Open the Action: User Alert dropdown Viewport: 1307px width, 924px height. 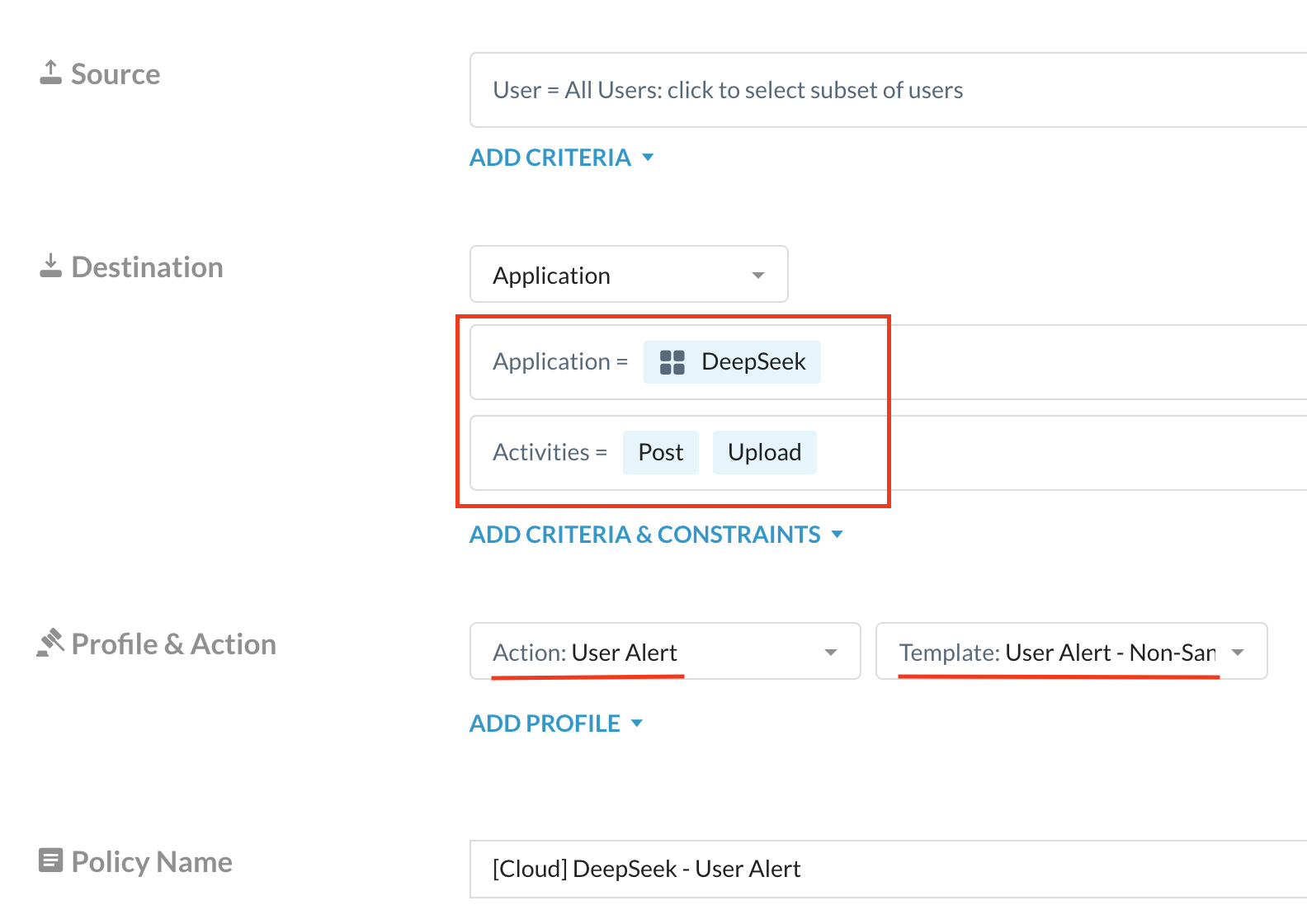click(665, 652)
